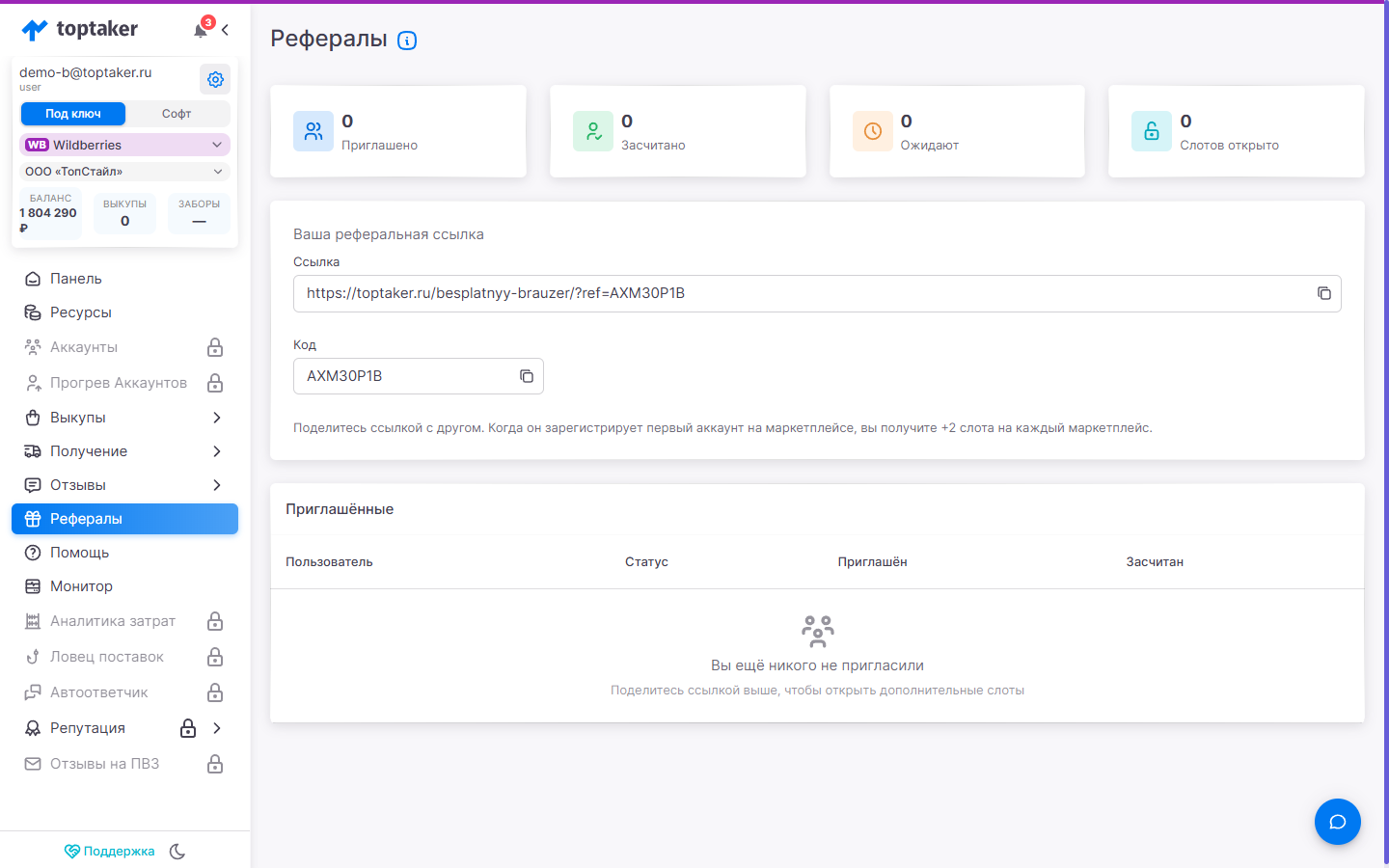Switch to Под ключ mode
Viewport: 1389px width, 868px height.
(73, 114)
